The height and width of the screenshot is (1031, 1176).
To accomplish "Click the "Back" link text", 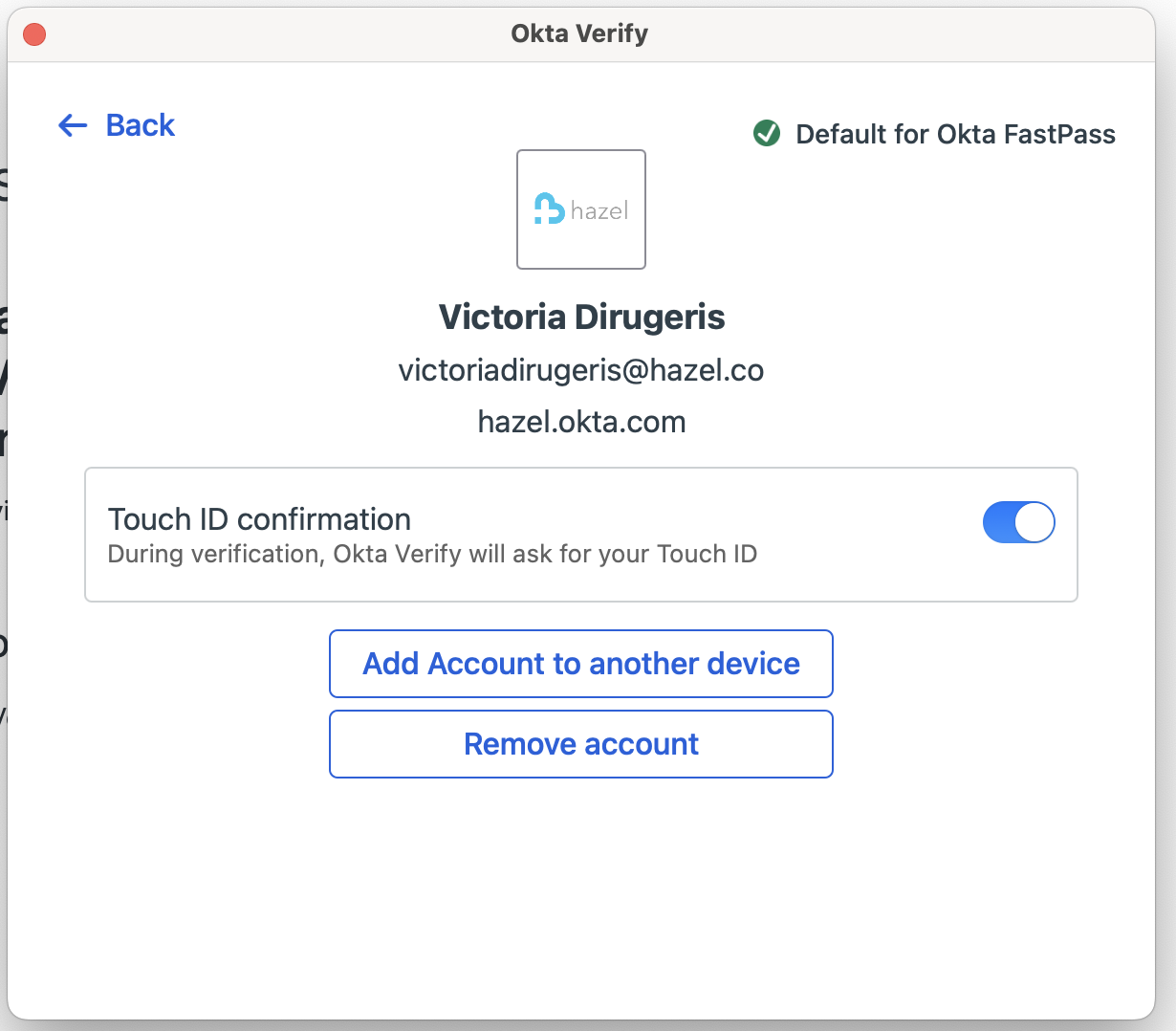I will 140,125.
